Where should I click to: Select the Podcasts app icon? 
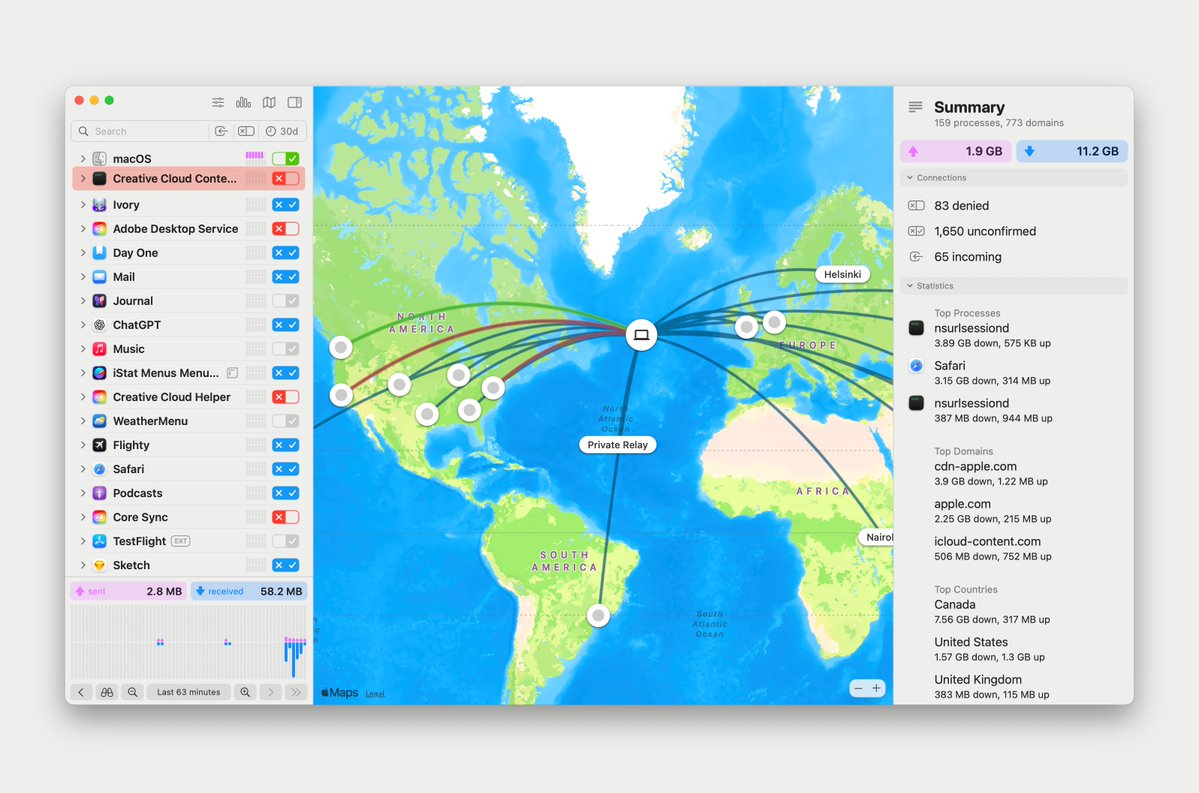[x=99, y=493]
